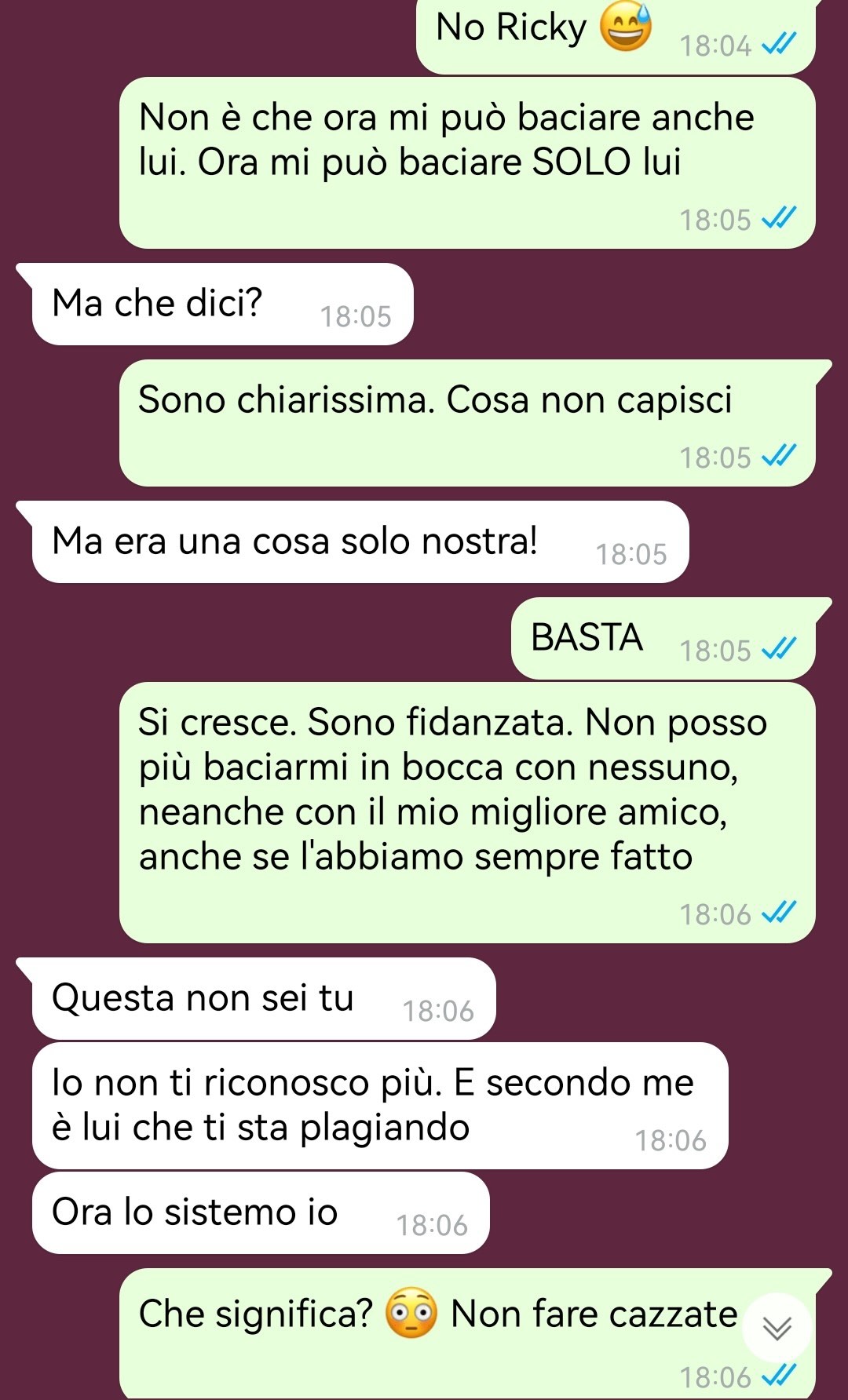This screenshot has width=848, height=1400.
Task: Select the 'BASTA' message bubble
Action: 663,638
